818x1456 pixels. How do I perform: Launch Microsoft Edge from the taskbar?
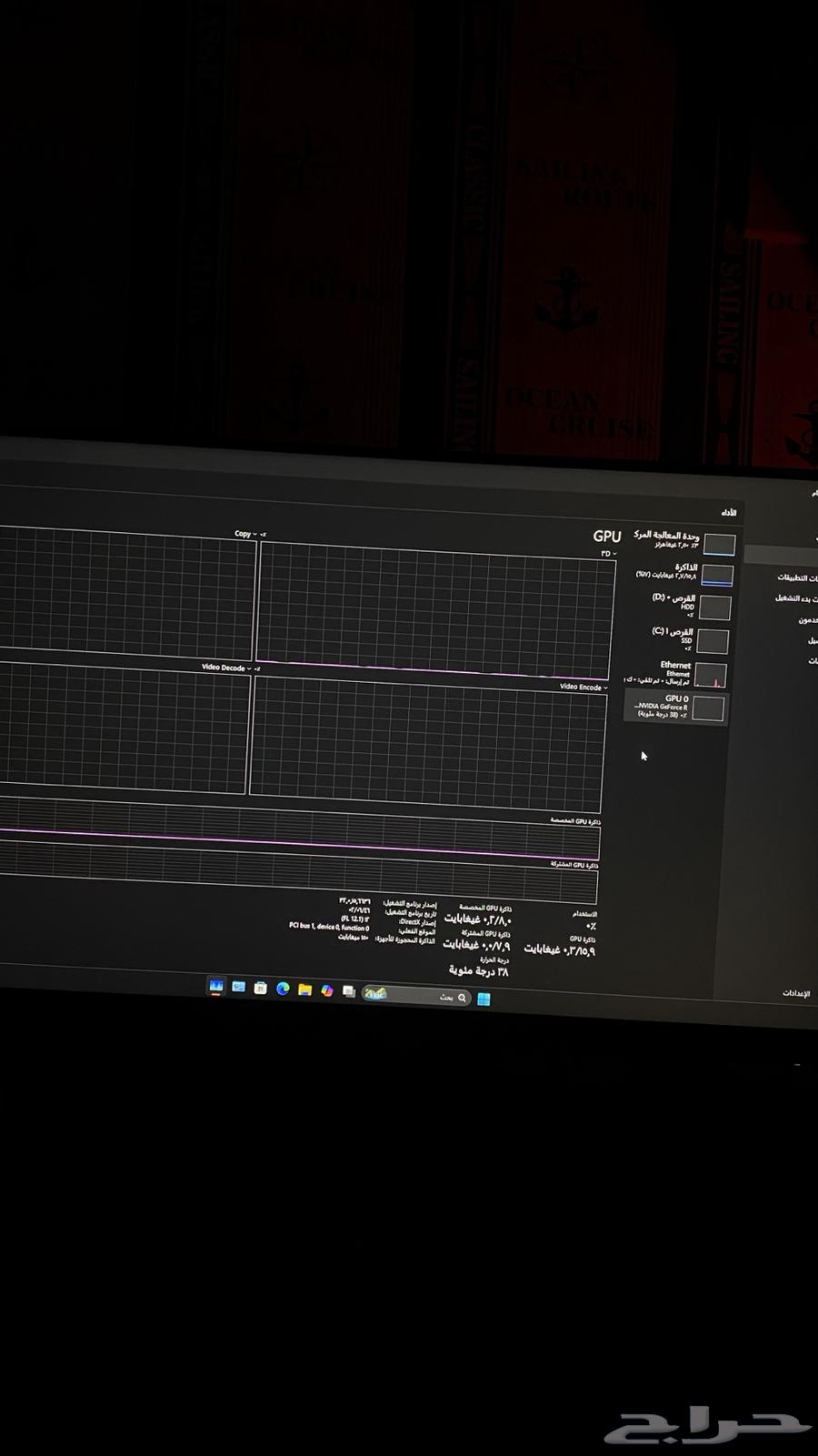(283, 989)
